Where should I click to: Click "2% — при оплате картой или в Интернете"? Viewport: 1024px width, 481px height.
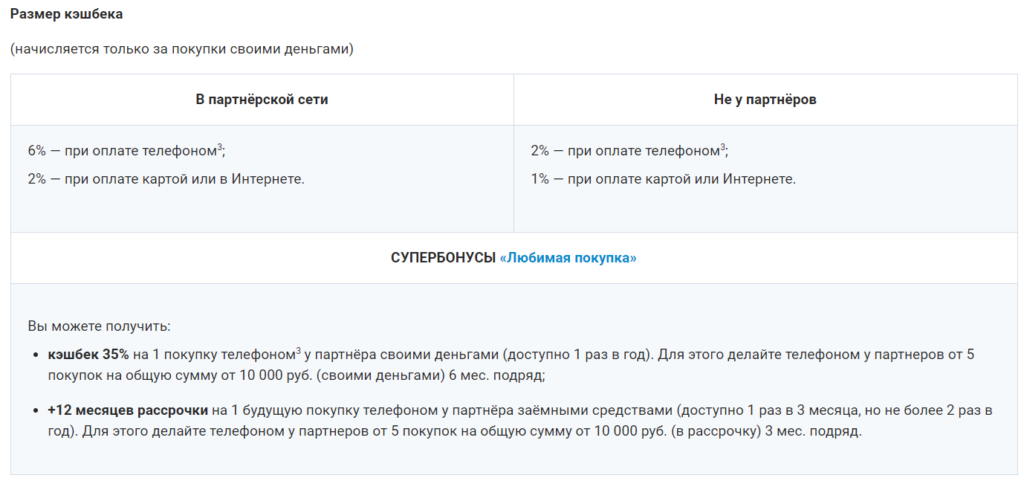click(x=166, y=179)
